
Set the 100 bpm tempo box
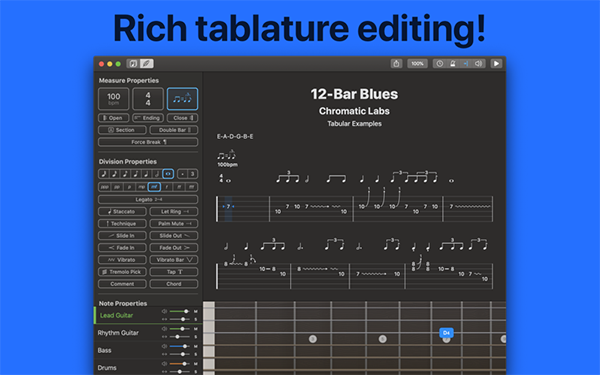(x=114, y=99)
